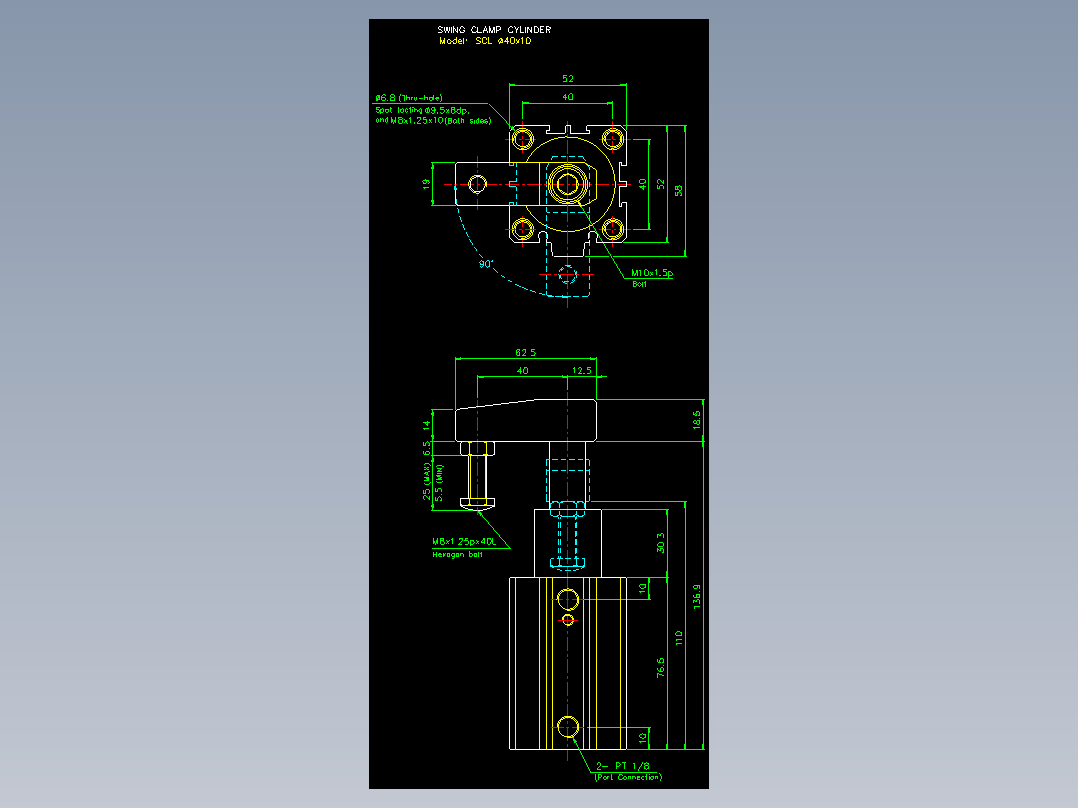
Task: Select the "Spot facing Ø9.5x8dp." note line
Action: click(422, 110)
